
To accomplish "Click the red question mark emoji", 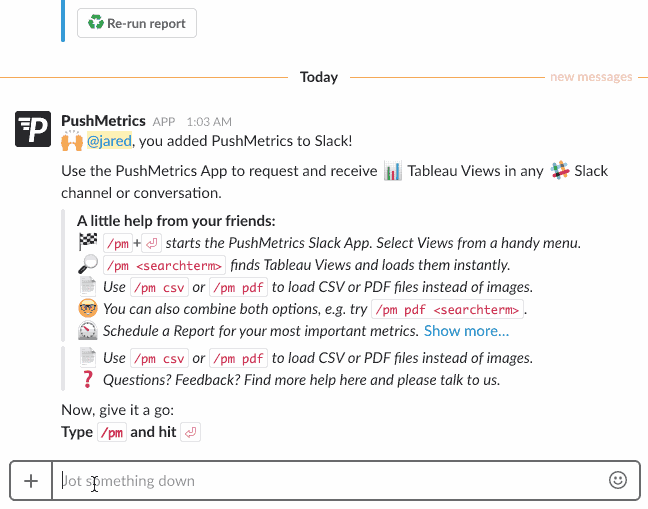I will [87, 379].
